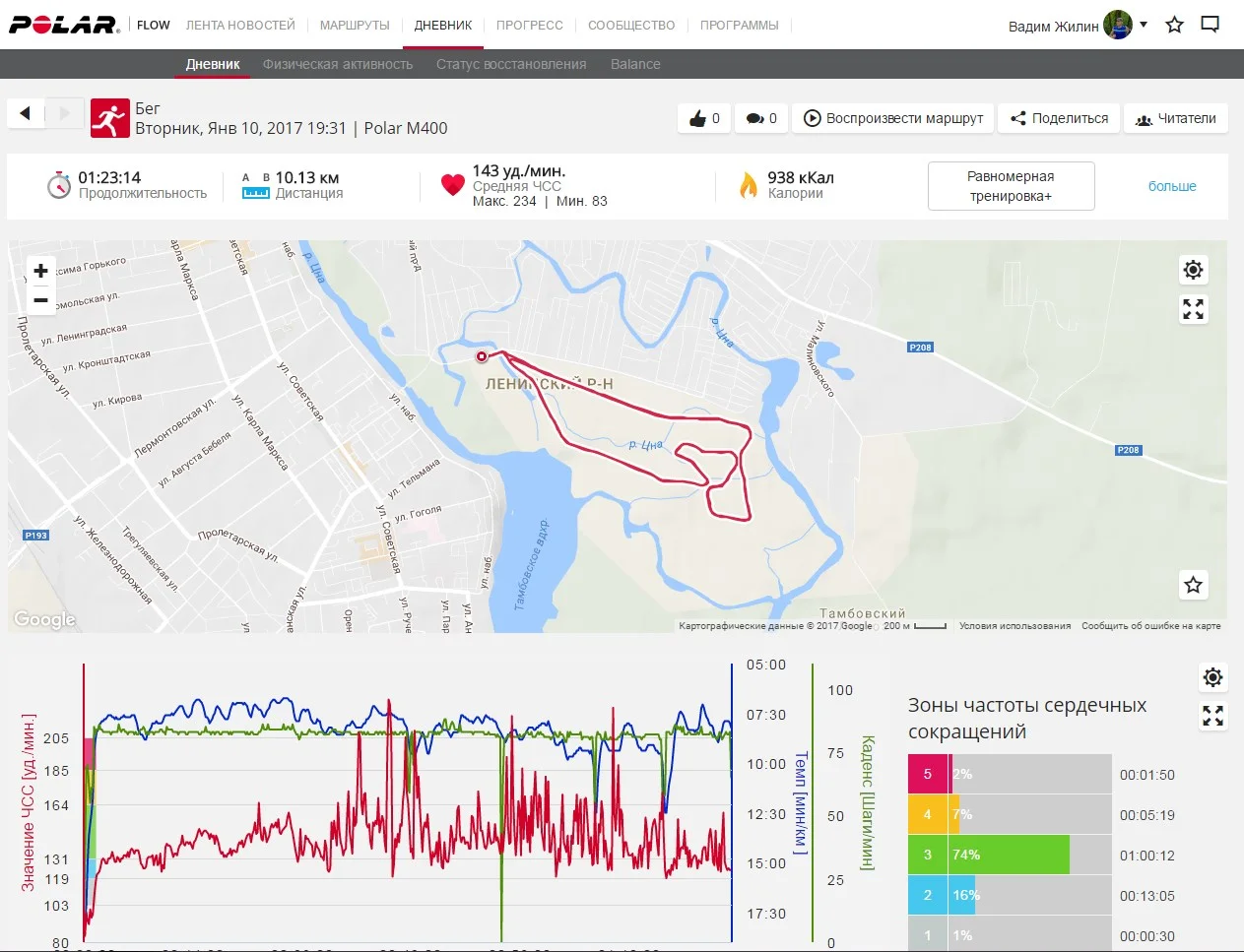Expand the user account dropdown arrow
Viewport: 1244px width, 952px height.
pos(1144,25)
